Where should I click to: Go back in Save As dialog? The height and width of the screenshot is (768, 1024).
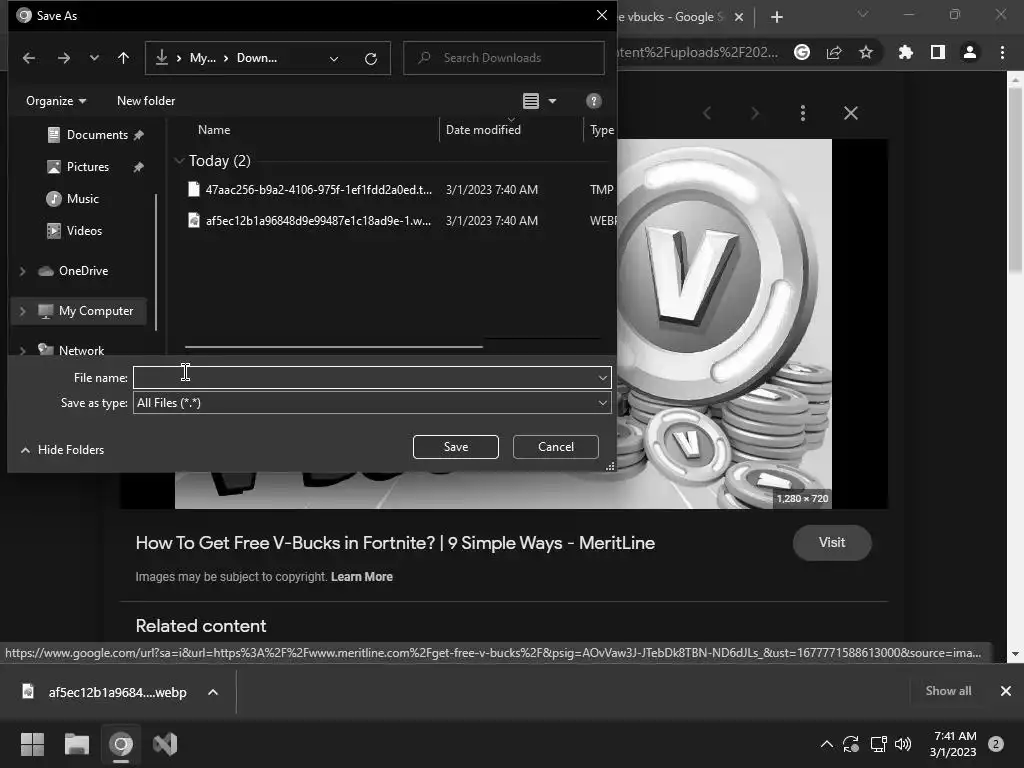29,58
